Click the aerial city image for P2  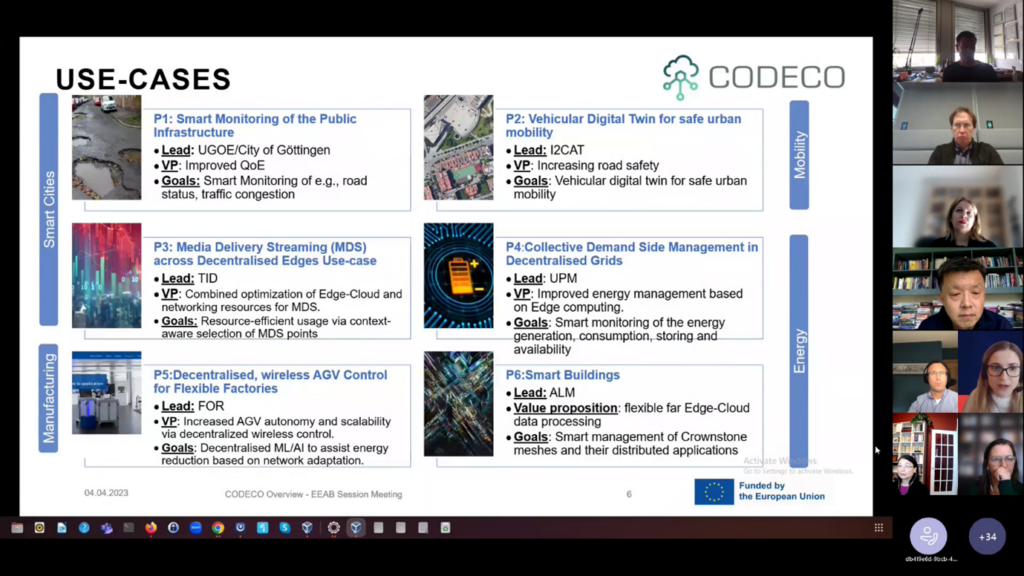click(x=458, y=148)
